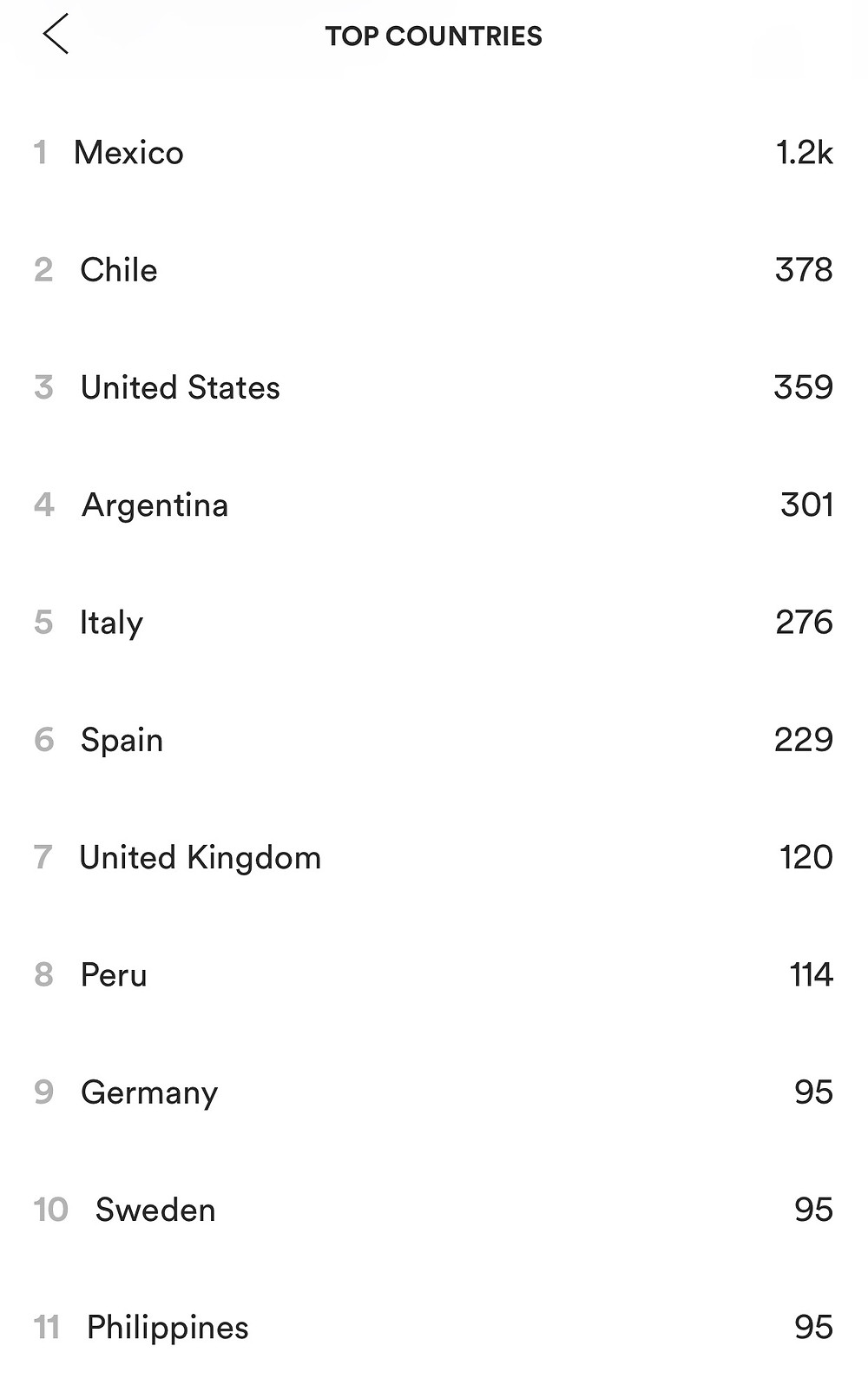Click the TOP COUNTRIES header title

tap(433, 36)
